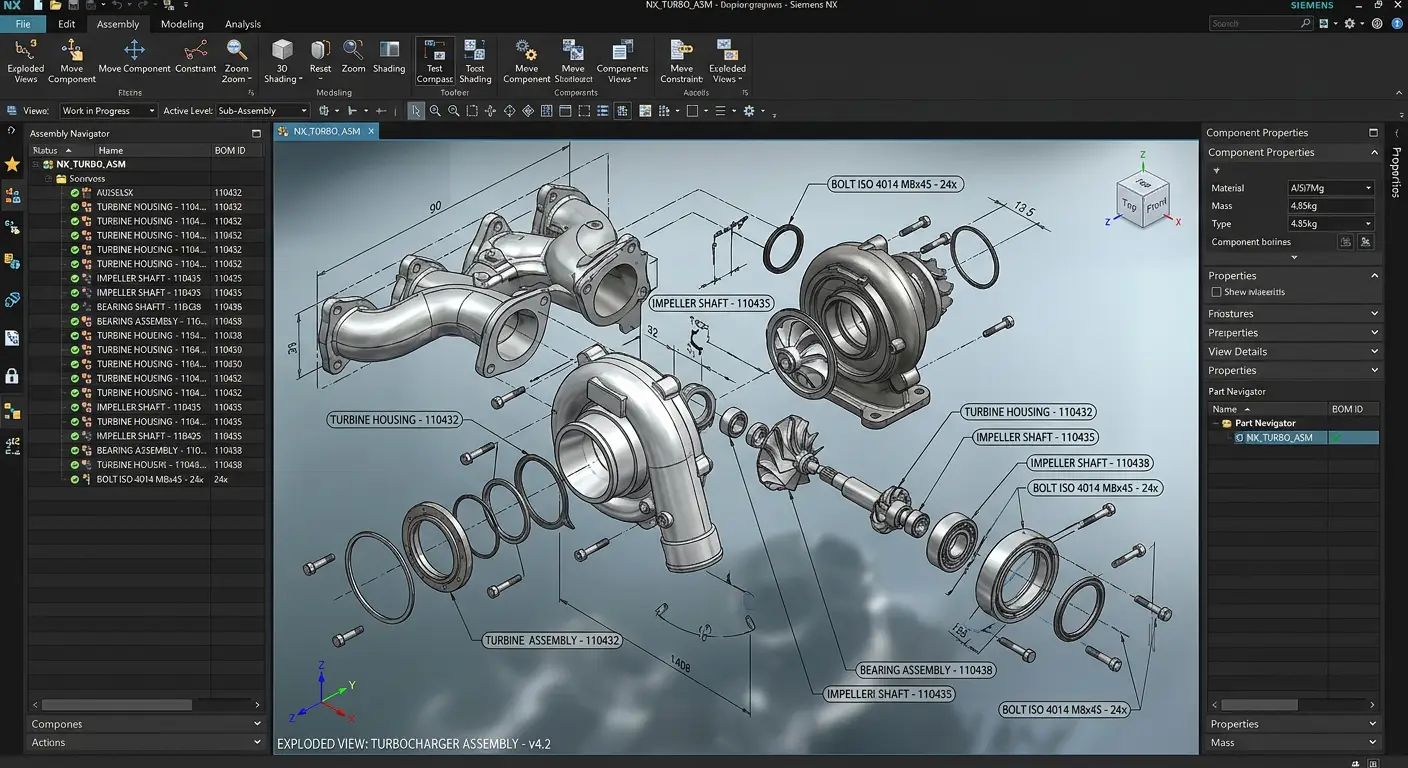Viewport: 1408px width, 768px height.
Task: Open Meve Component with the gear icon
Action: click(x=526, y=61)
